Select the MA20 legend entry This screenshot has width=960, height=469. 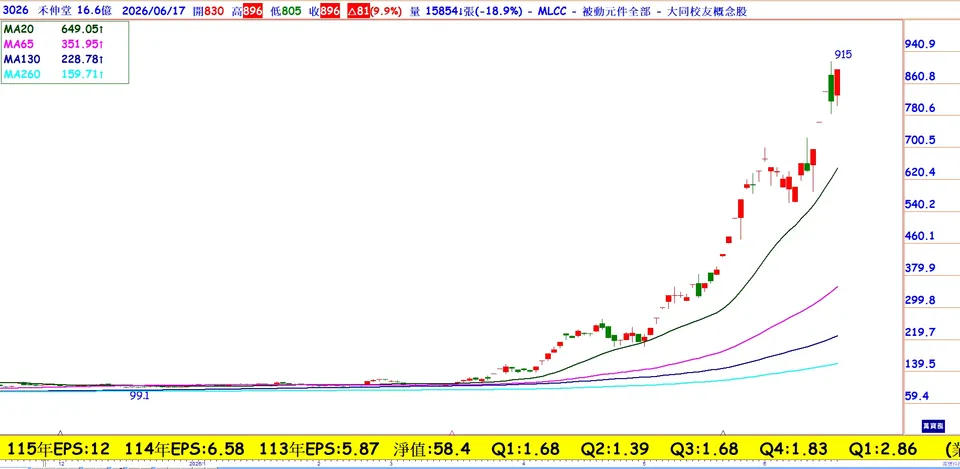[17, 29]
